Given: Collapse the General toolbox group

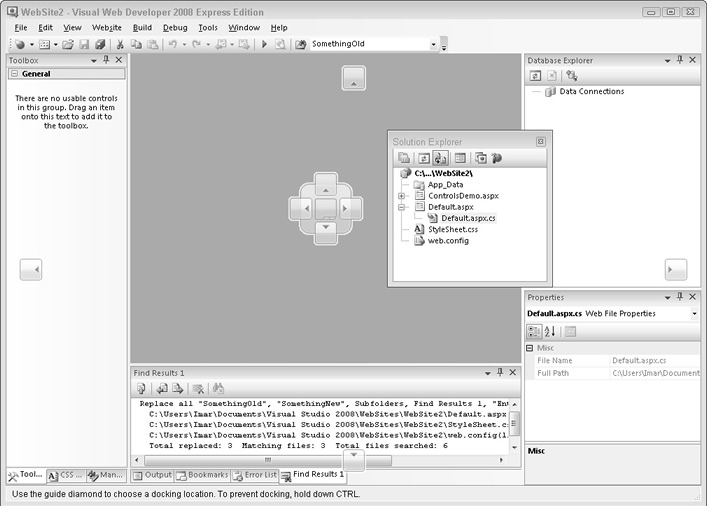Looking at the screenshot, I should pos(14,74).
